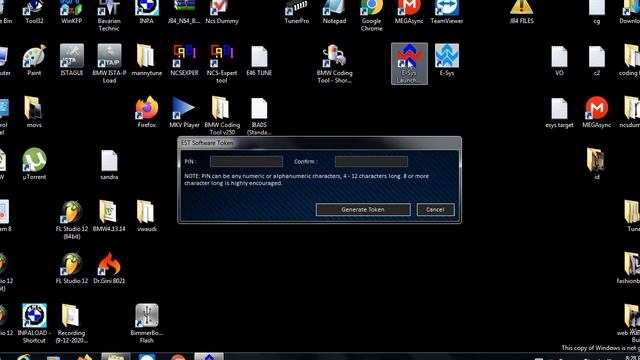Select the Firefox desktop icon

tap(147, 112)
